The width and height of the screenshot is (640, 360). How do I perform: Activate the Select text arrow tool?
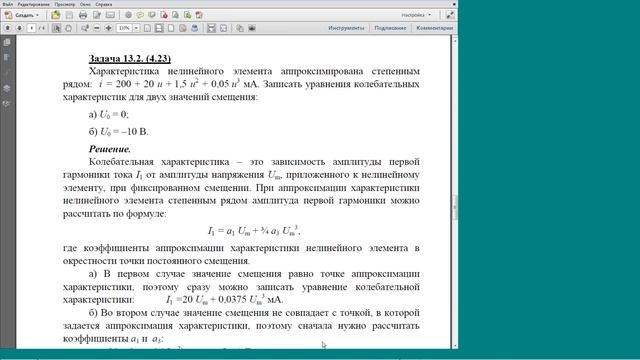(x=57, y=28)
